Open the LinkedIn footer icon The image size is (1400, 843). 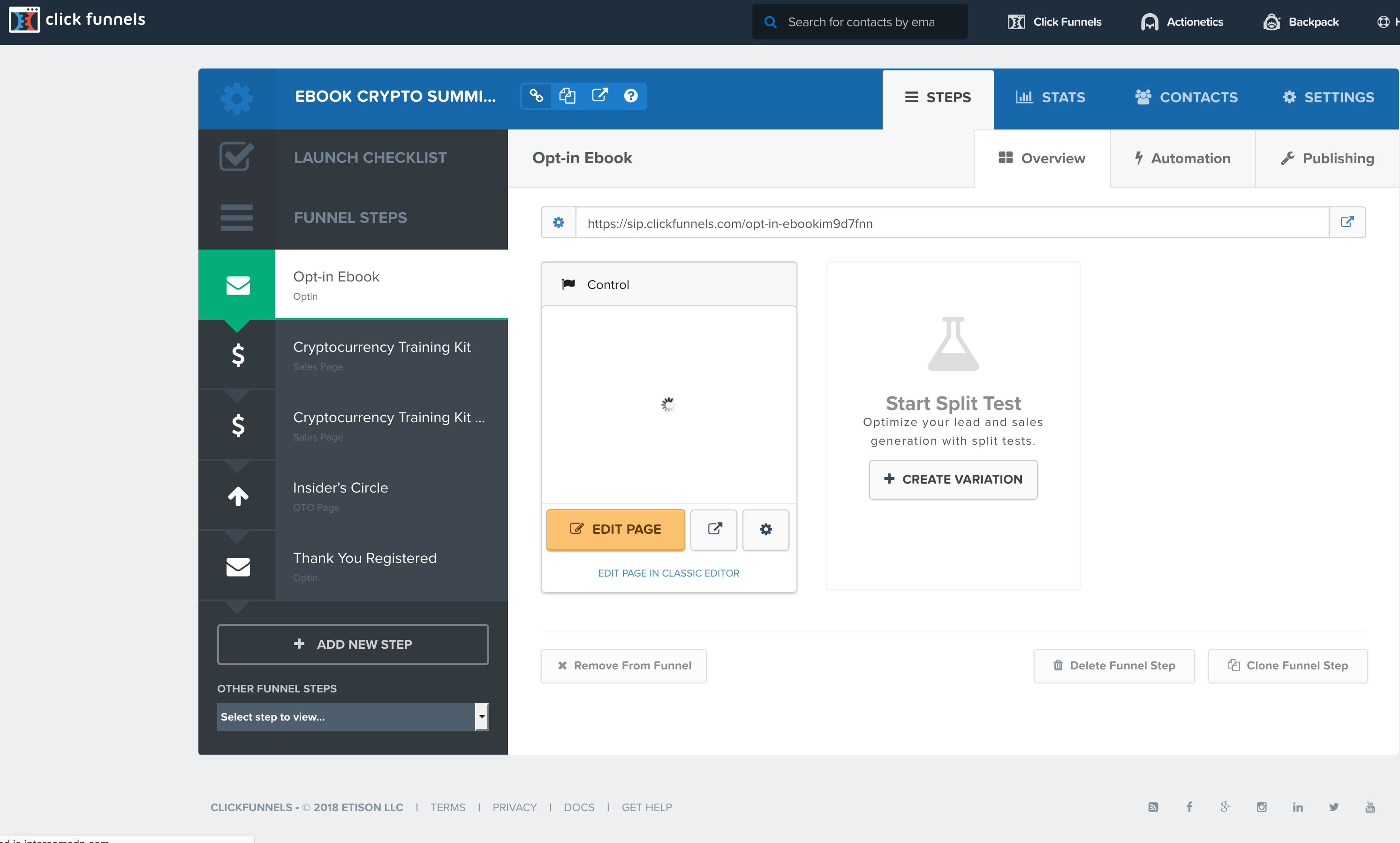tap(1298, 807)
